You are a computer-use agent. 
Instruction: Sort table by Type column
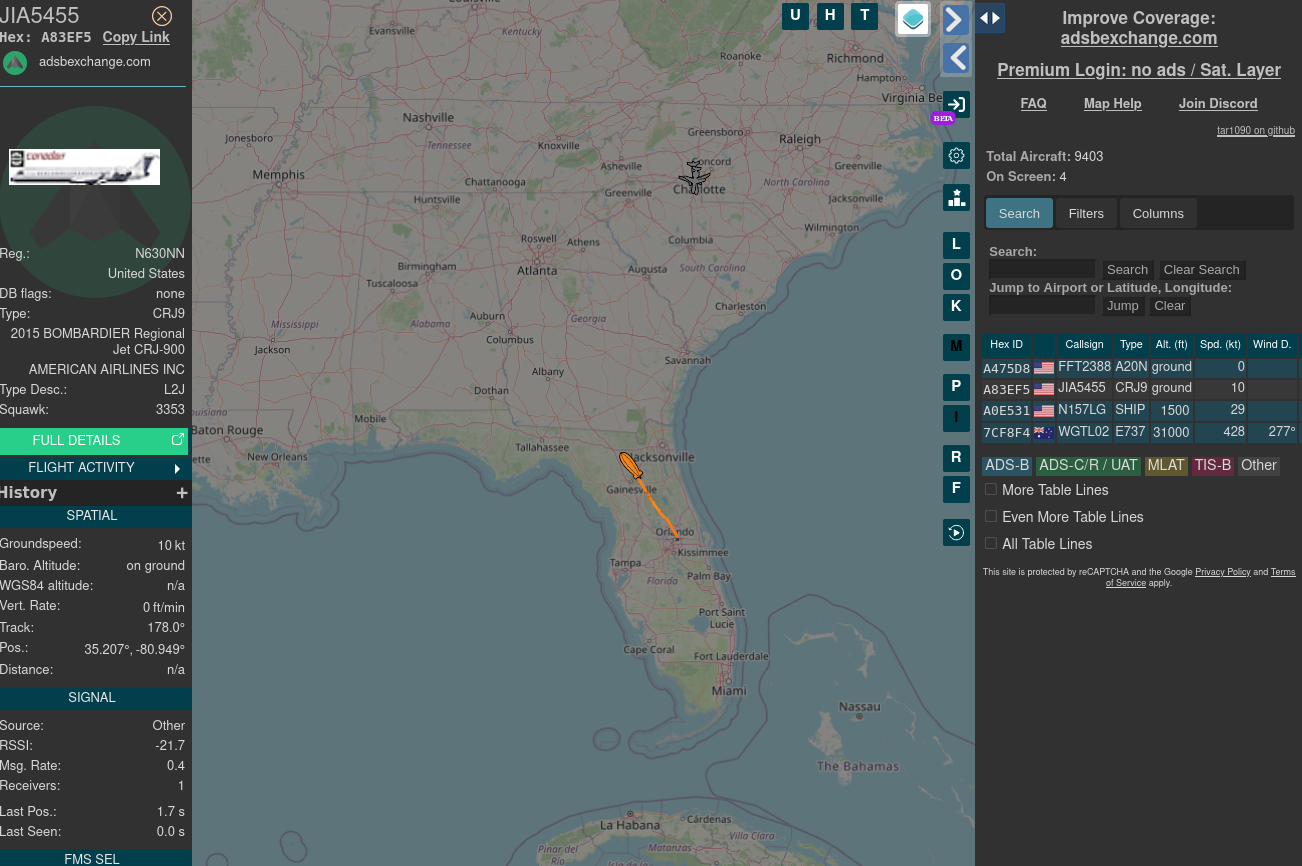[x=1131, y=345]
